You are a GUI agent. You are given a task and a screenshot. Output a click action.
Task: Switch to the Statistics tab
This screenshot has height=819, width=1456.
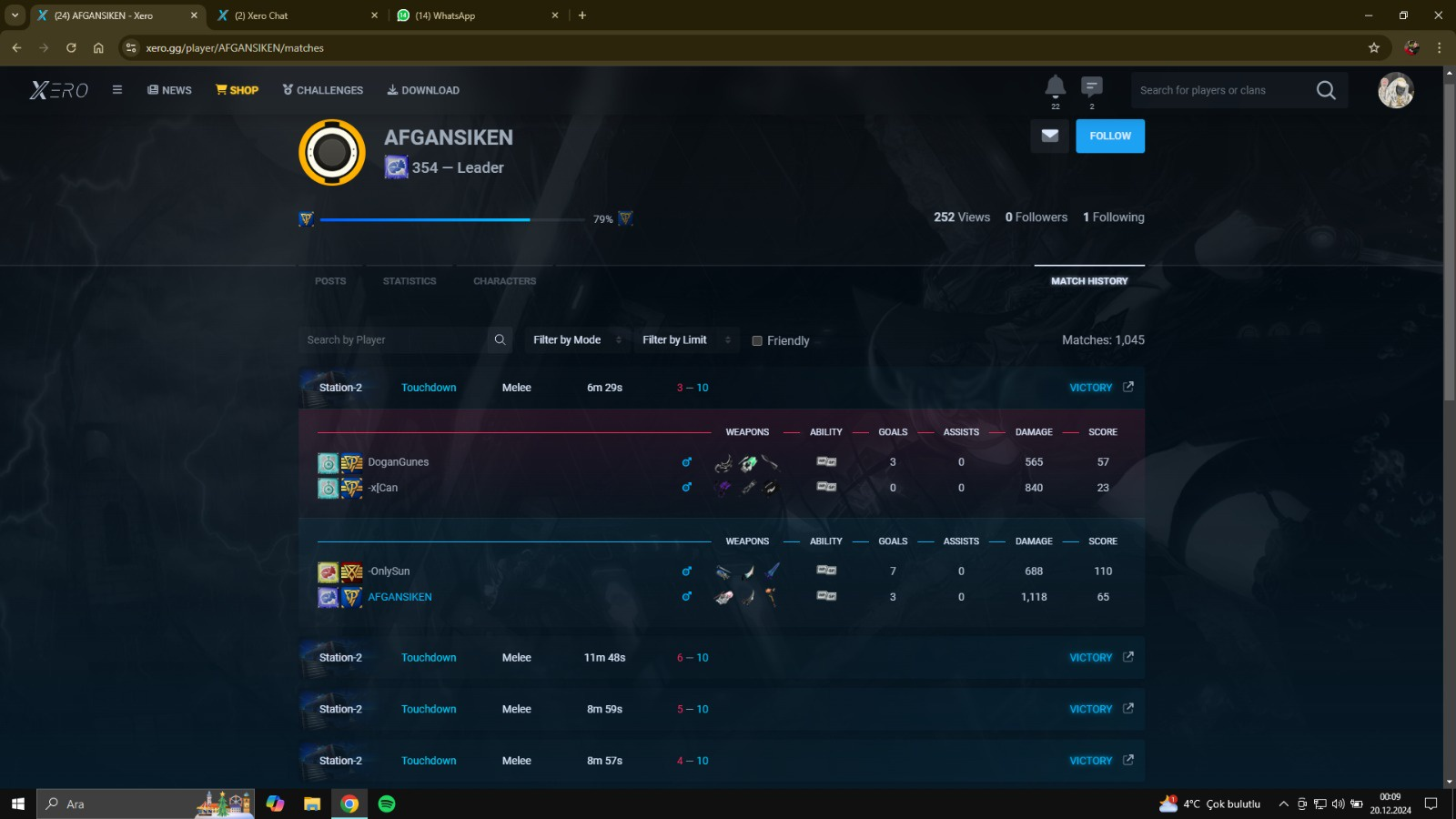[409, 281]
